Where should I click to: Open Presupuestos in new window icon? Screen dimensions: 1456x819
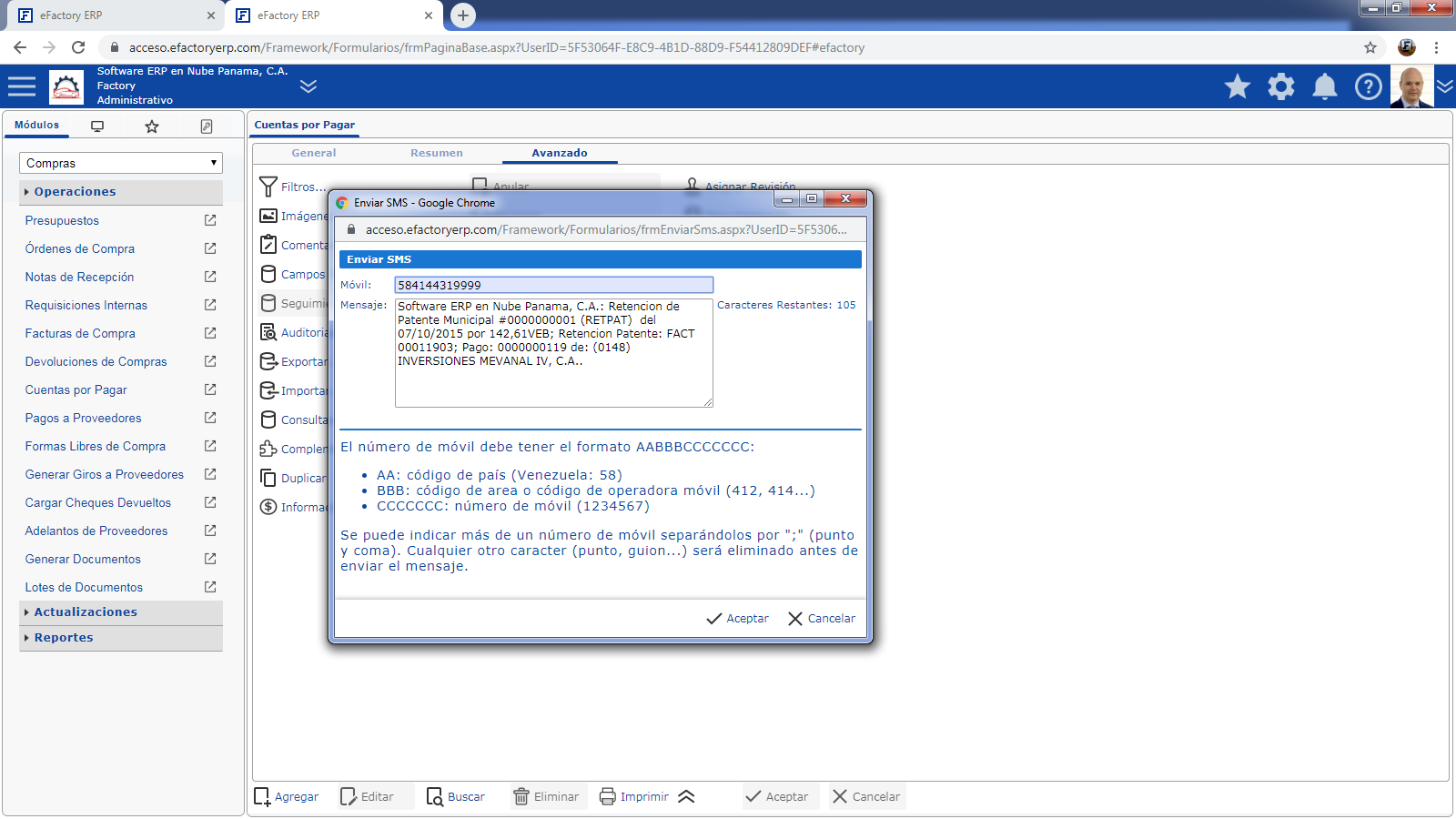[210, 220]
